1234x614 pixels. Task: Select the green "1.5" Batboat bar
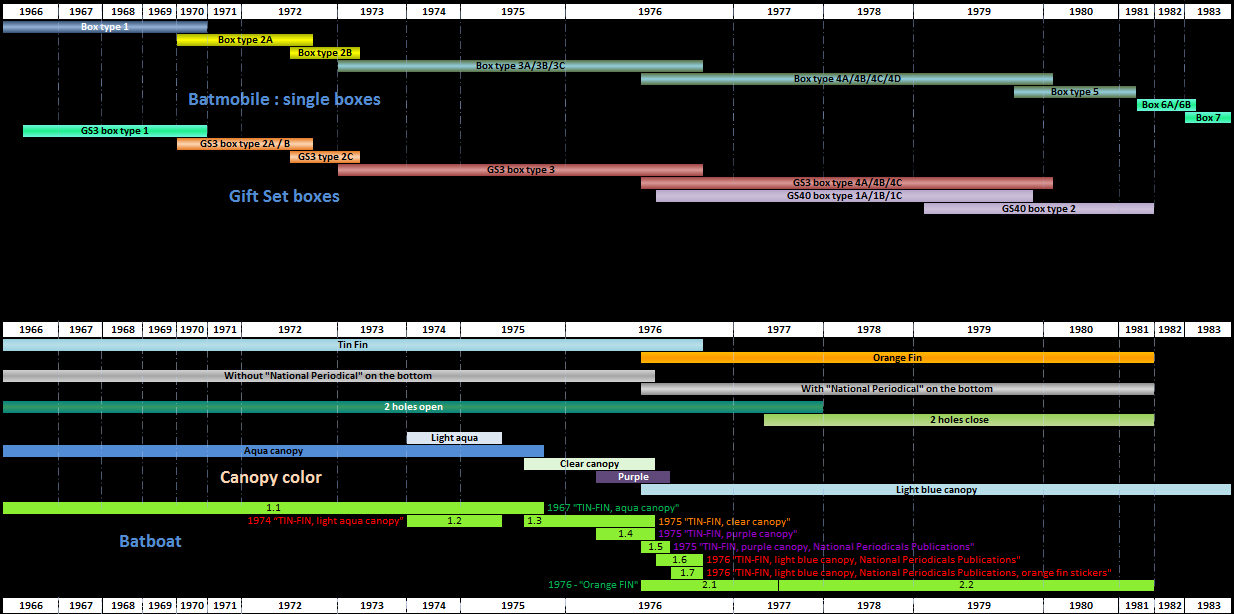point(655,547)
